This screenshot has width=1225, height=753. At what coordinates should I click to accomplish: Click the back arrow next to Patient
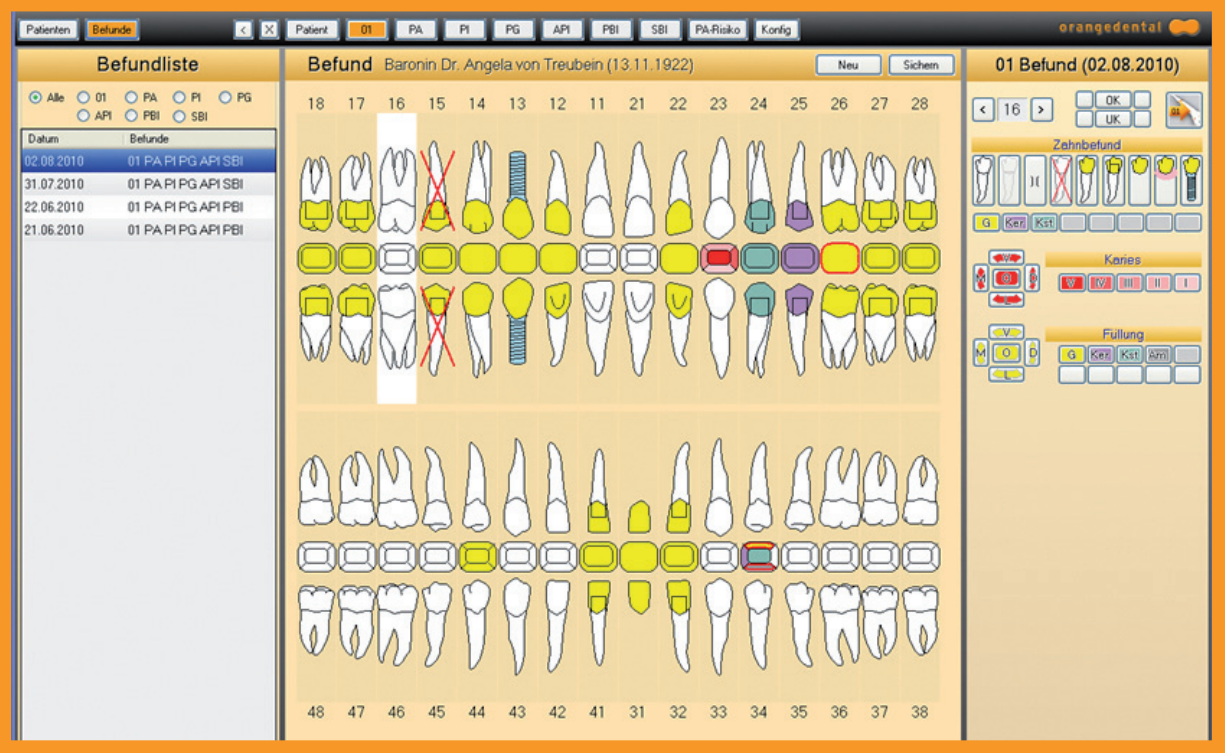pyautogui.click(x=242, y=30)
